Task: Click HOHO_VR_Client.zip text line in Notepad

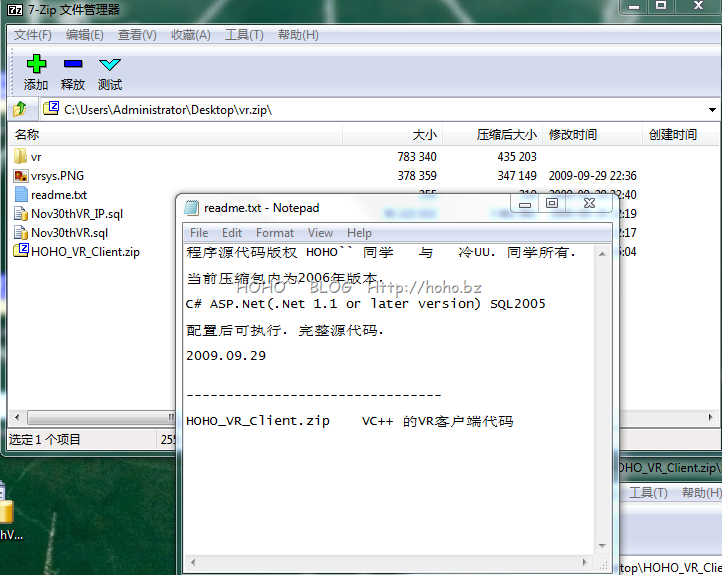Action: click(x=349, y=421)
